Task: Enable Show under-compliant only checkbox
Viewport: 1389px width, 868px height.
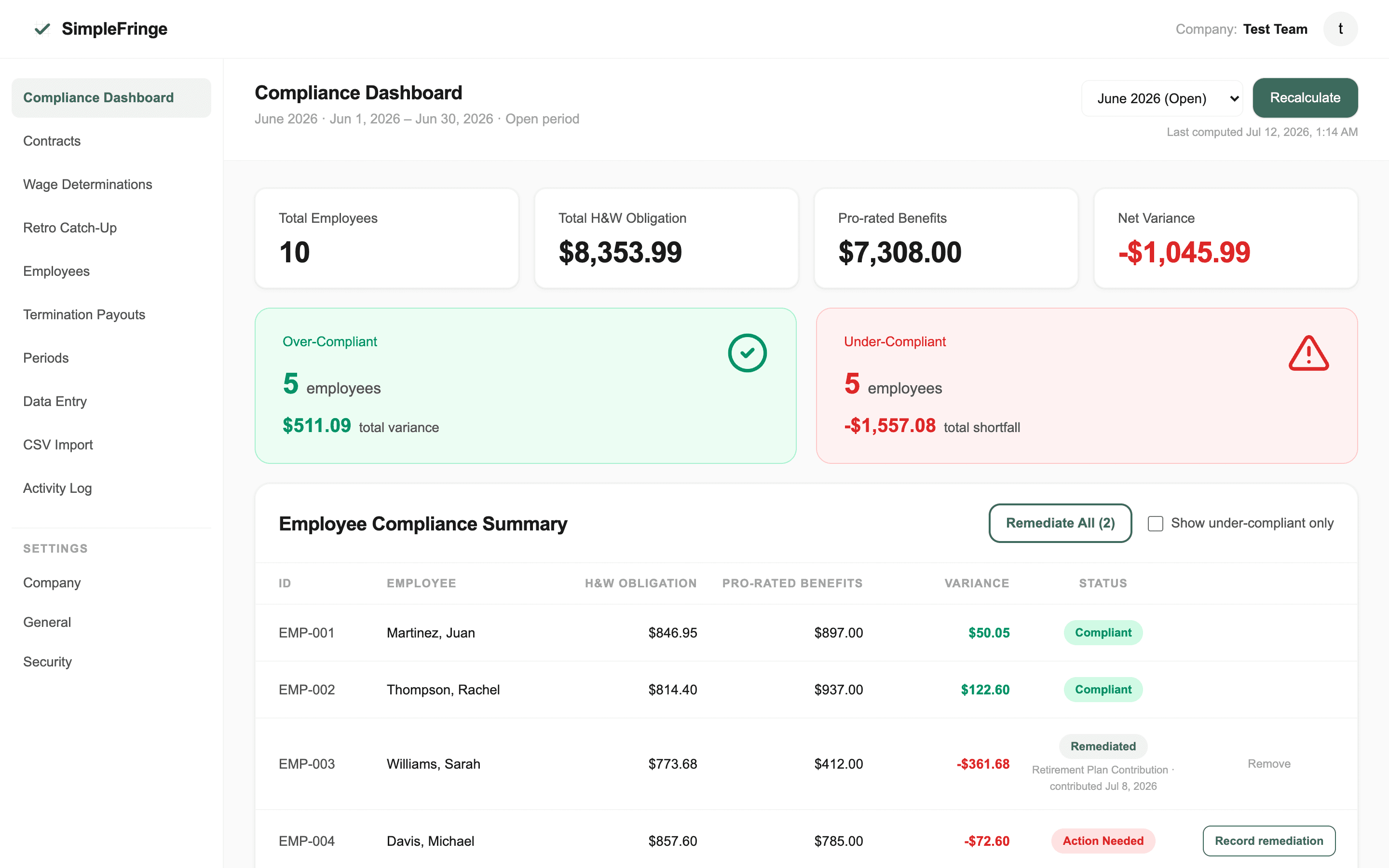Action: [x=1156, y=524]
